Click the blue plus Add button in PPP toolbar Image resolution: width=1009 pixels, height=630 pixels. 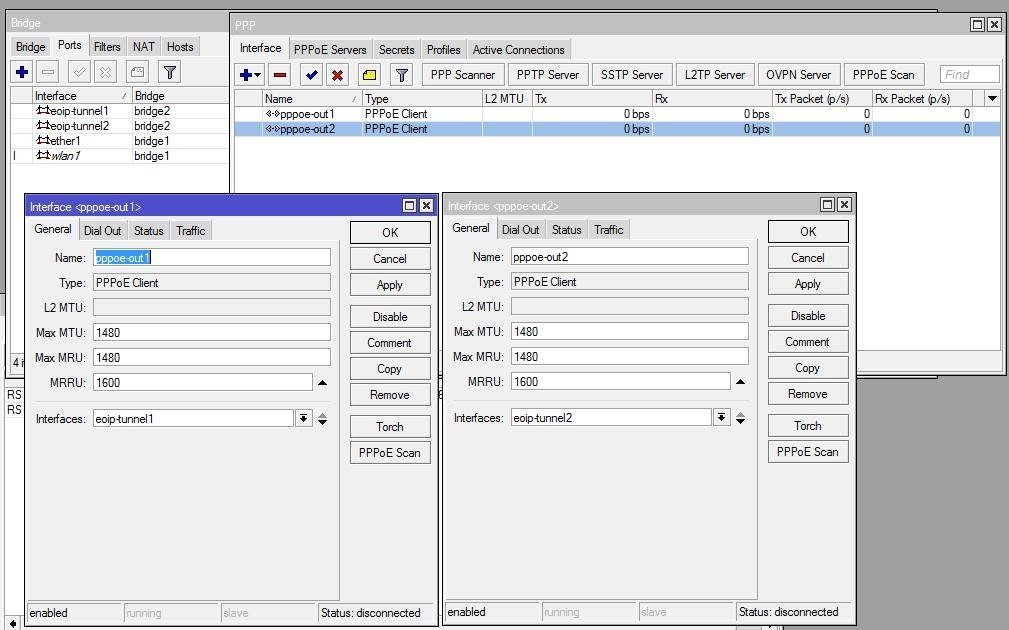(x=246, y=75)
